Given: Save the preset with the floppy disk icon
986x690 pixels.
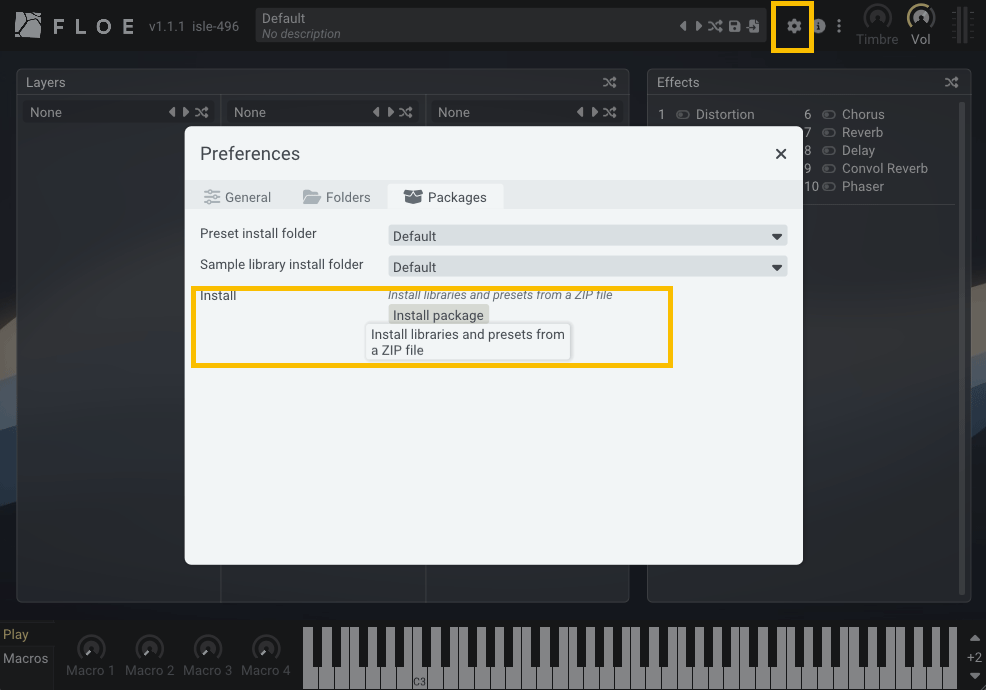Looking at the screenshot, I should coord(735,26).
